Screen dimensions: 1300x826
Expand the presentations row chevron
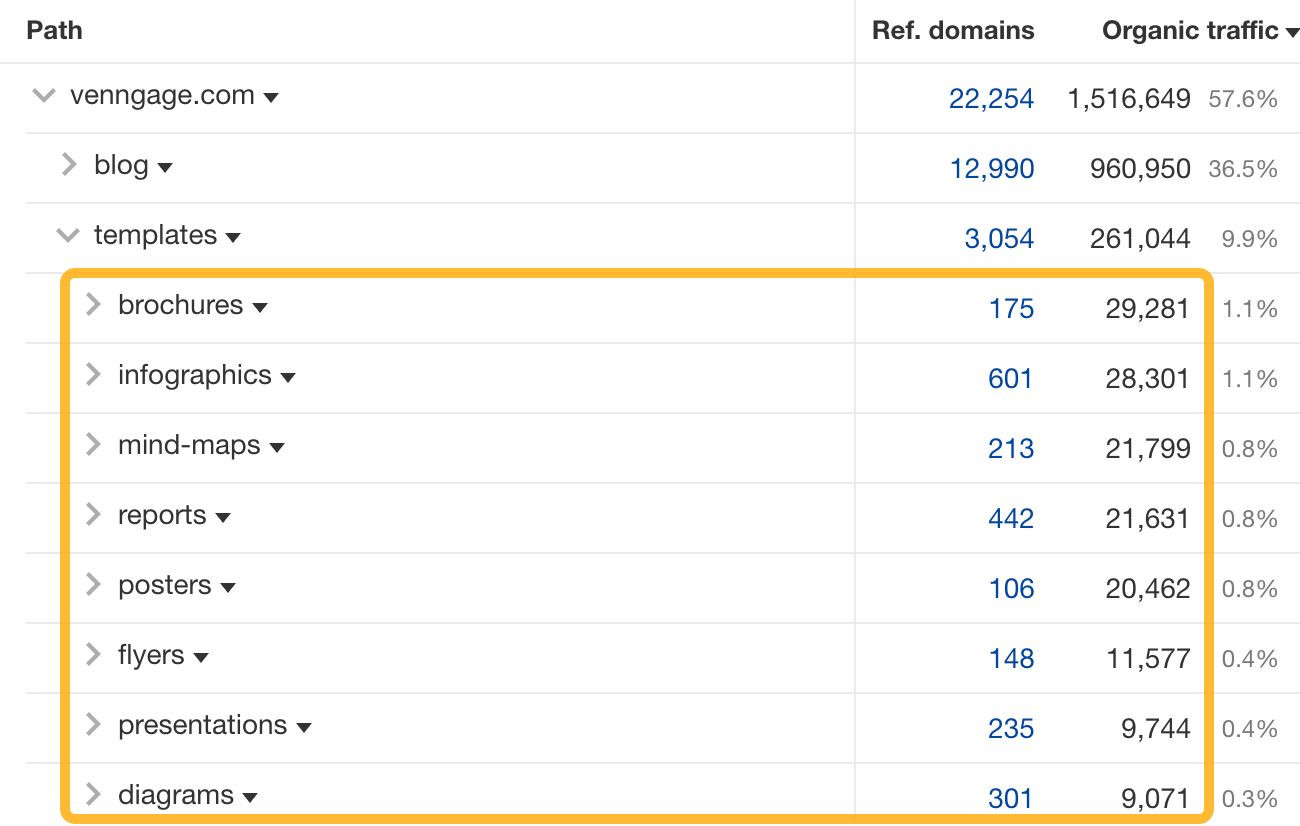tap(91, 725)
